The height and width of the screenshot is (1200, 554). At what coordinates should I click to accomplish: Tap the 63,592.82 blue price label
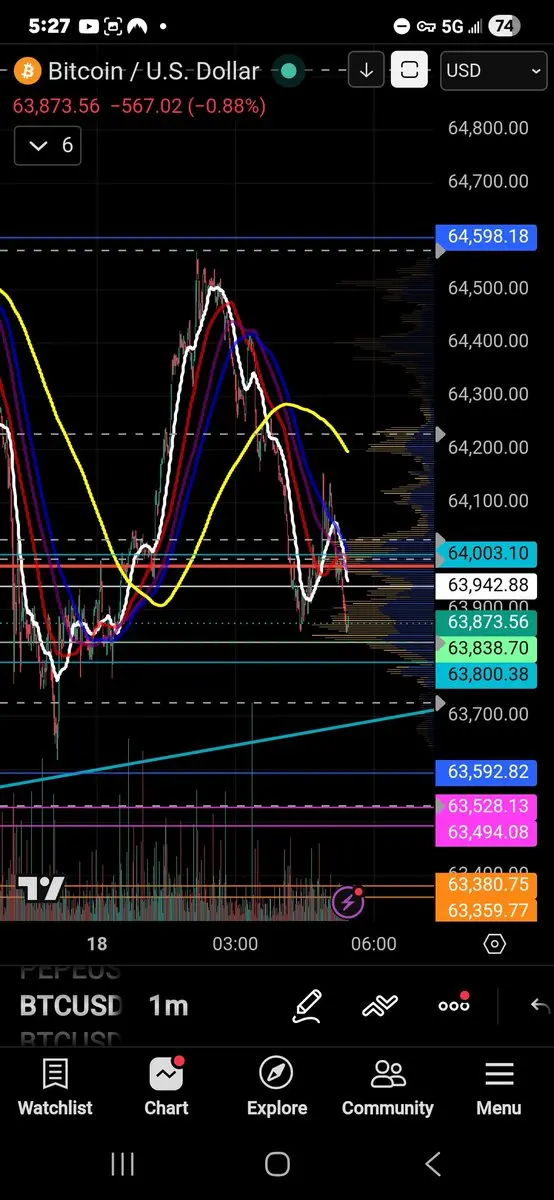(x=488, y=772)
